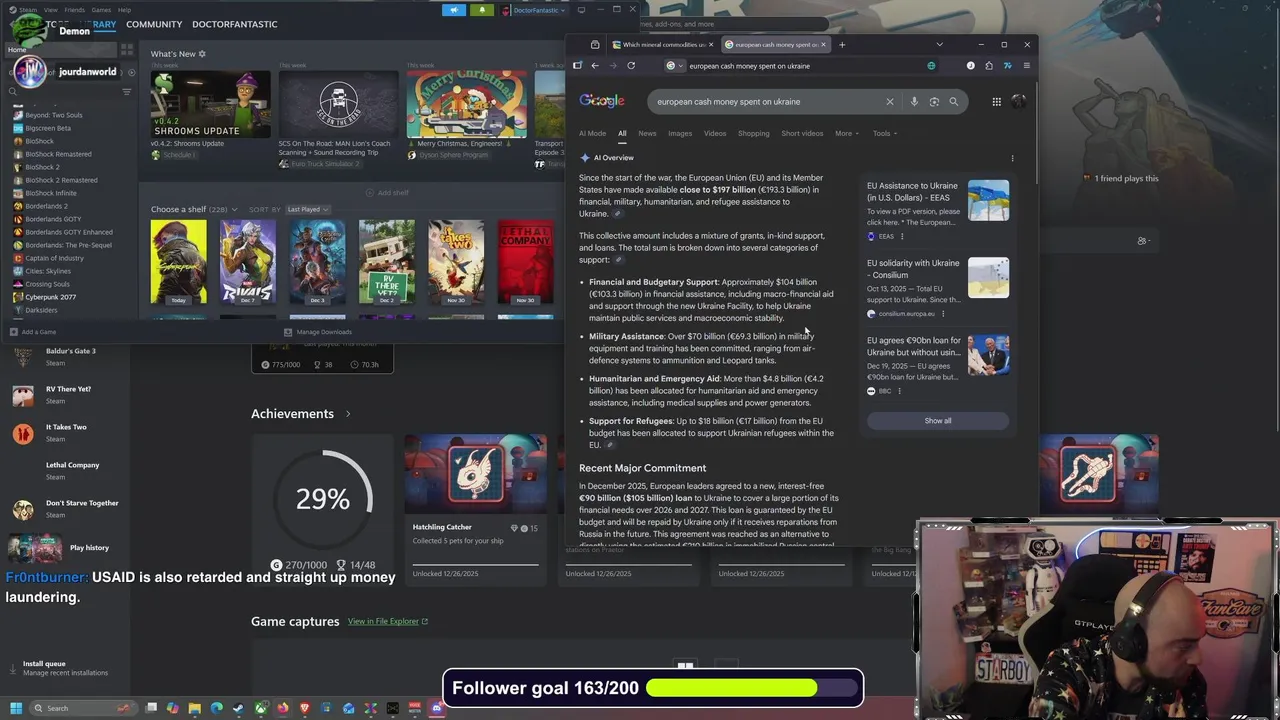Toggle the browser sidebar icon

tap(577, 66)
